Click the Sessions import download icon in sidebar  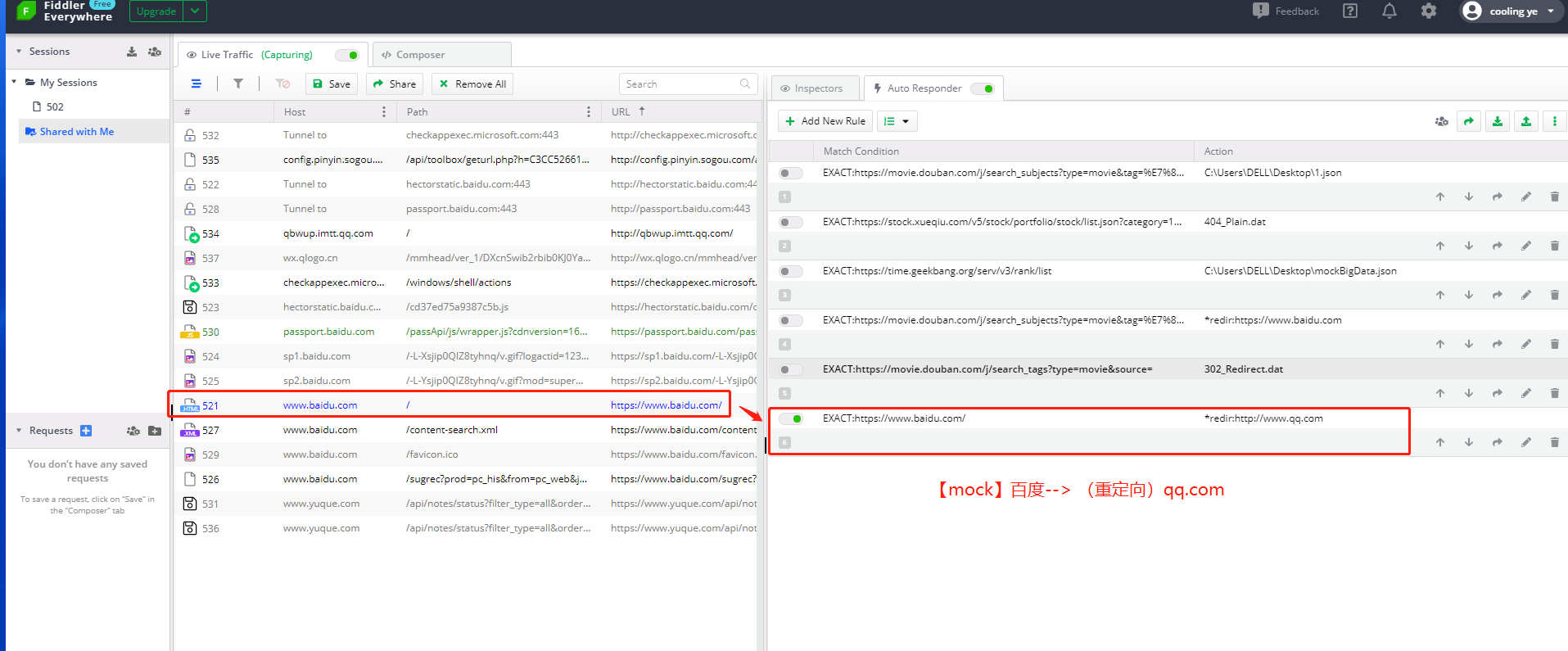[x=132, y=52]
